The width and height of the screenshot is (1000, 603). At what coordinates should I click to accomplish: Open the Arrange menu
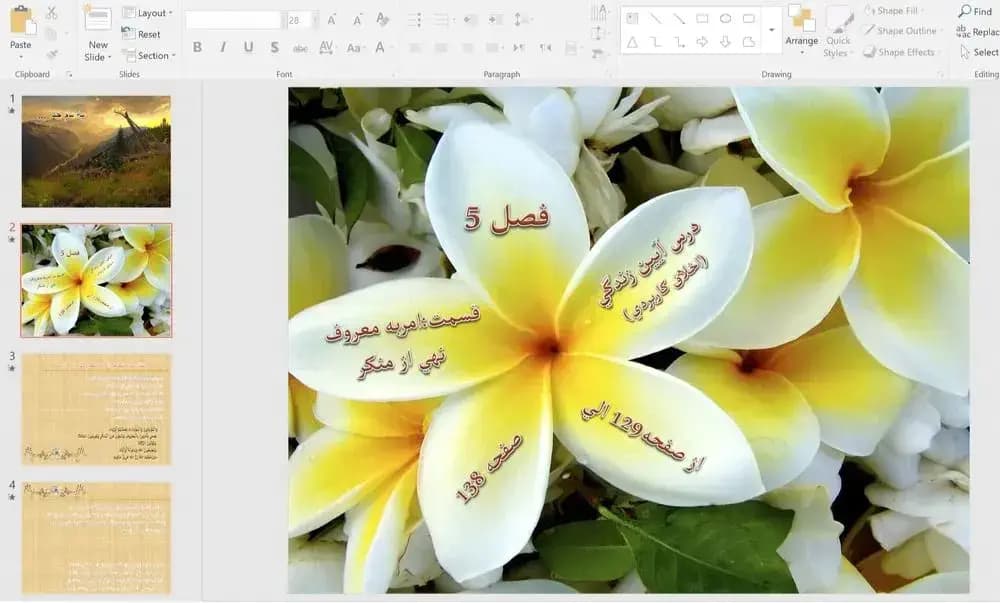pos(802,29)
